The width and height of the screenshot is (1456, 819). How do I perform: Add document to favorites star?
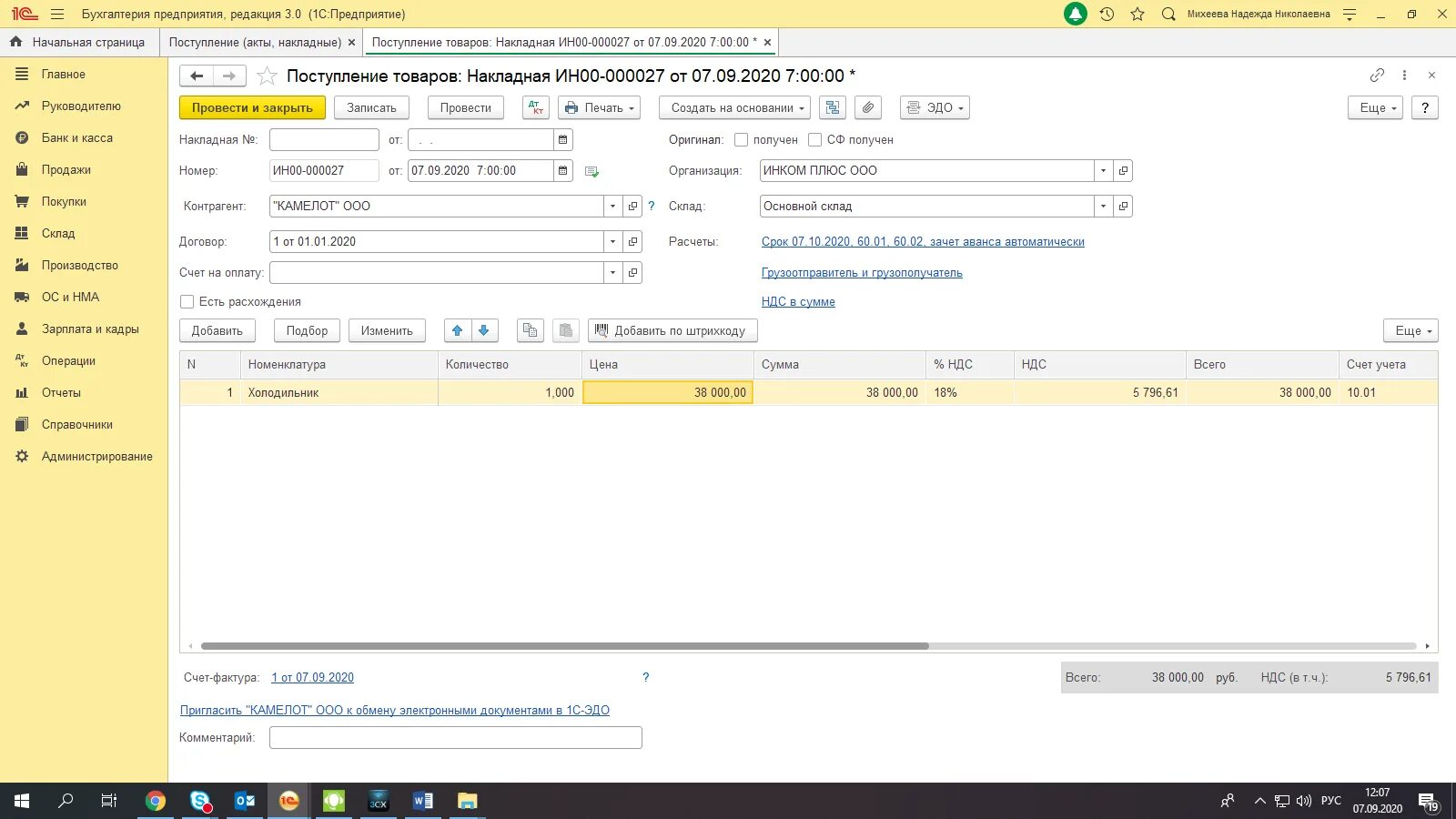[x=267, y=76]
